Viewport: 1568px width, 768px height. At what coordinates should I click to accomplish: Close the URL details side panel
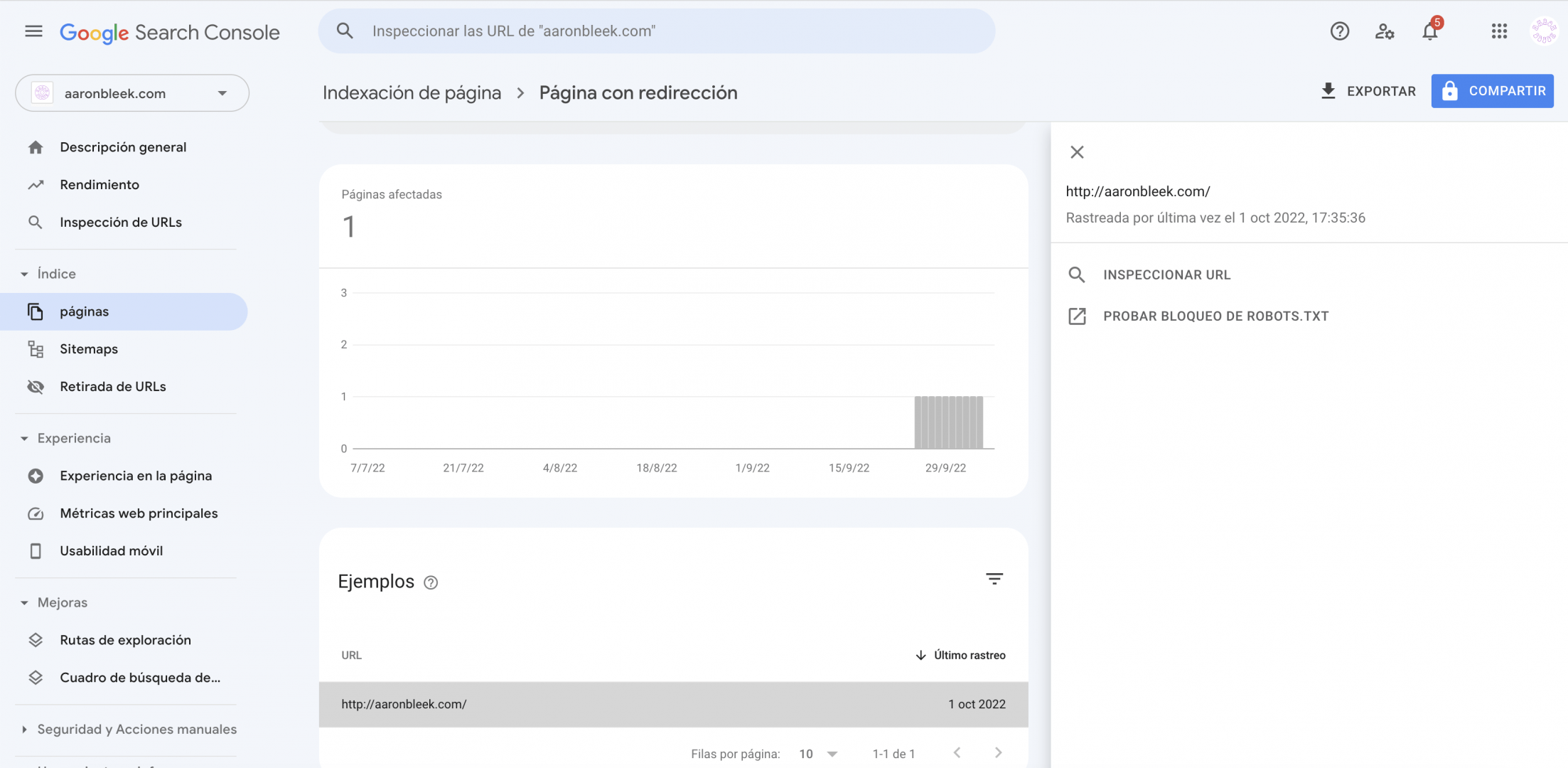[x=1077, y=152]
